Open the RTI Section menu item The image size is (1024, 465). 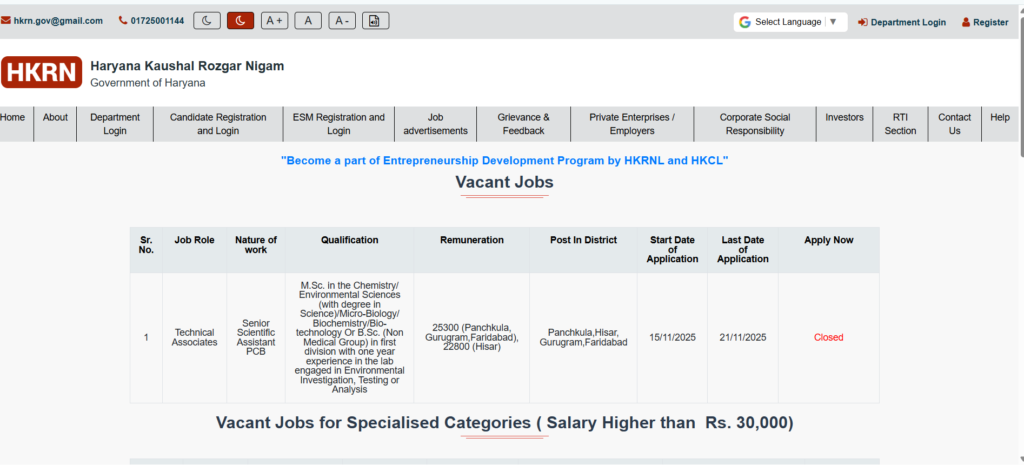pos(901,124)
